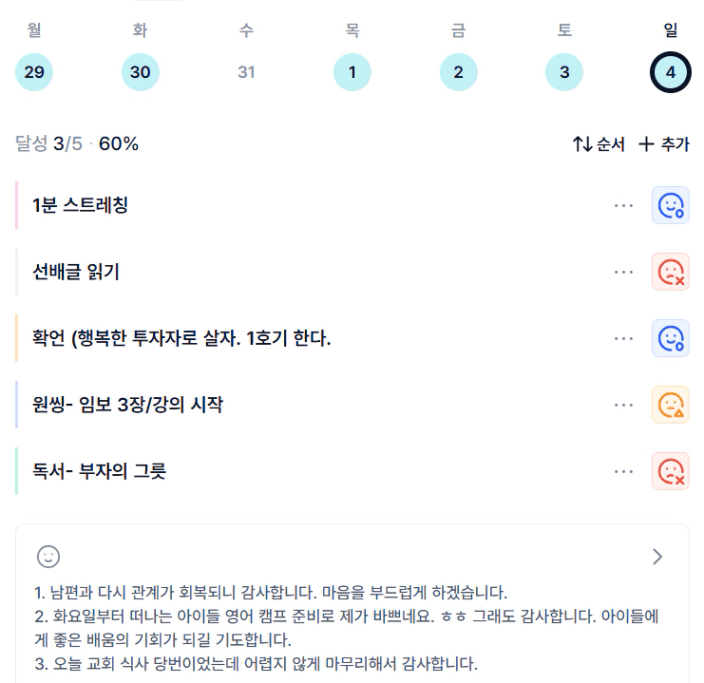
Task: Open three-dot menu for 확언 habit
Action: pos(624,339)
